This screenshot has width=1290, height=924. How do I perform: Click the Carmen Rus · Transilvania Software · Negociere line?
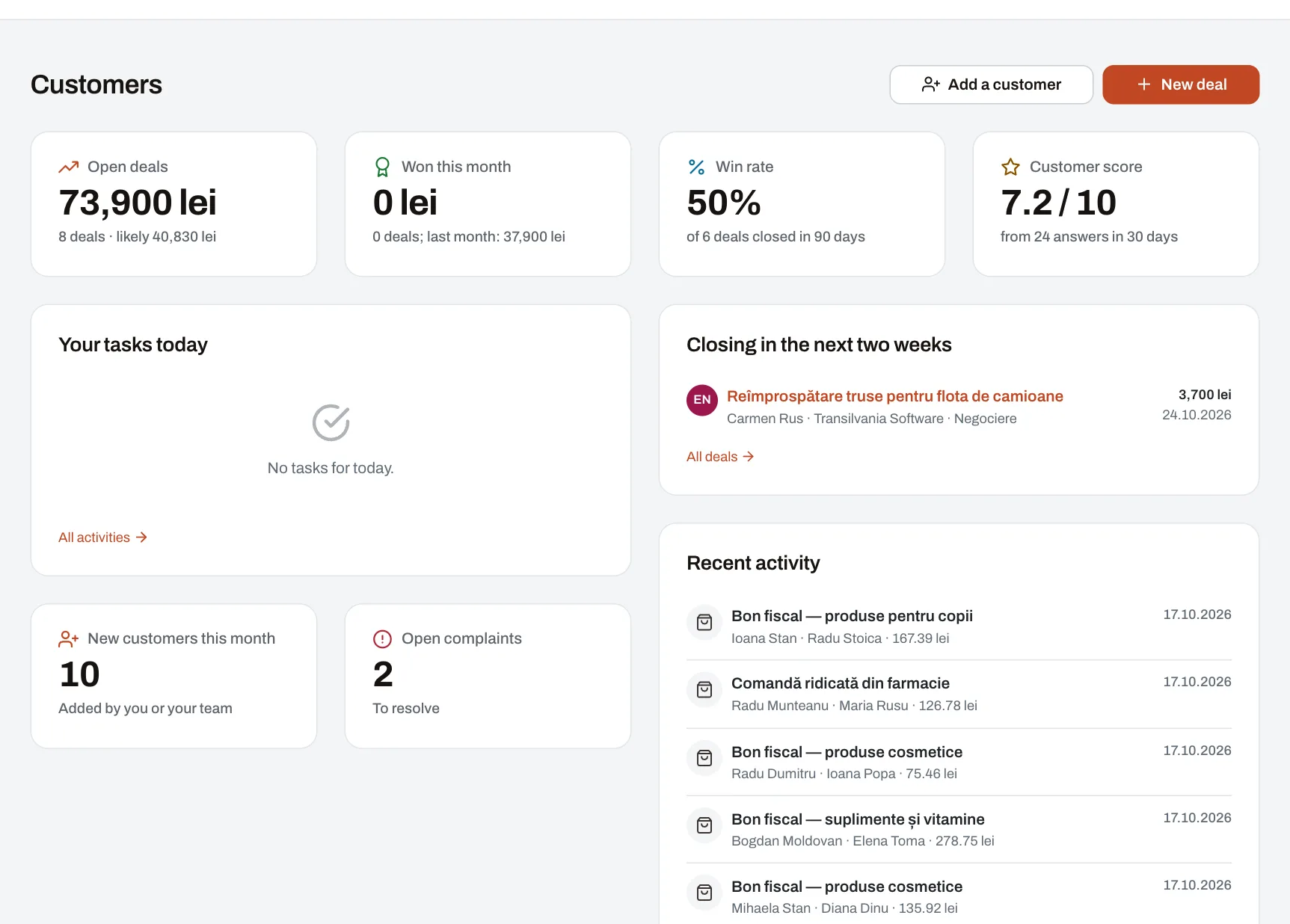[x=872, y=419]
